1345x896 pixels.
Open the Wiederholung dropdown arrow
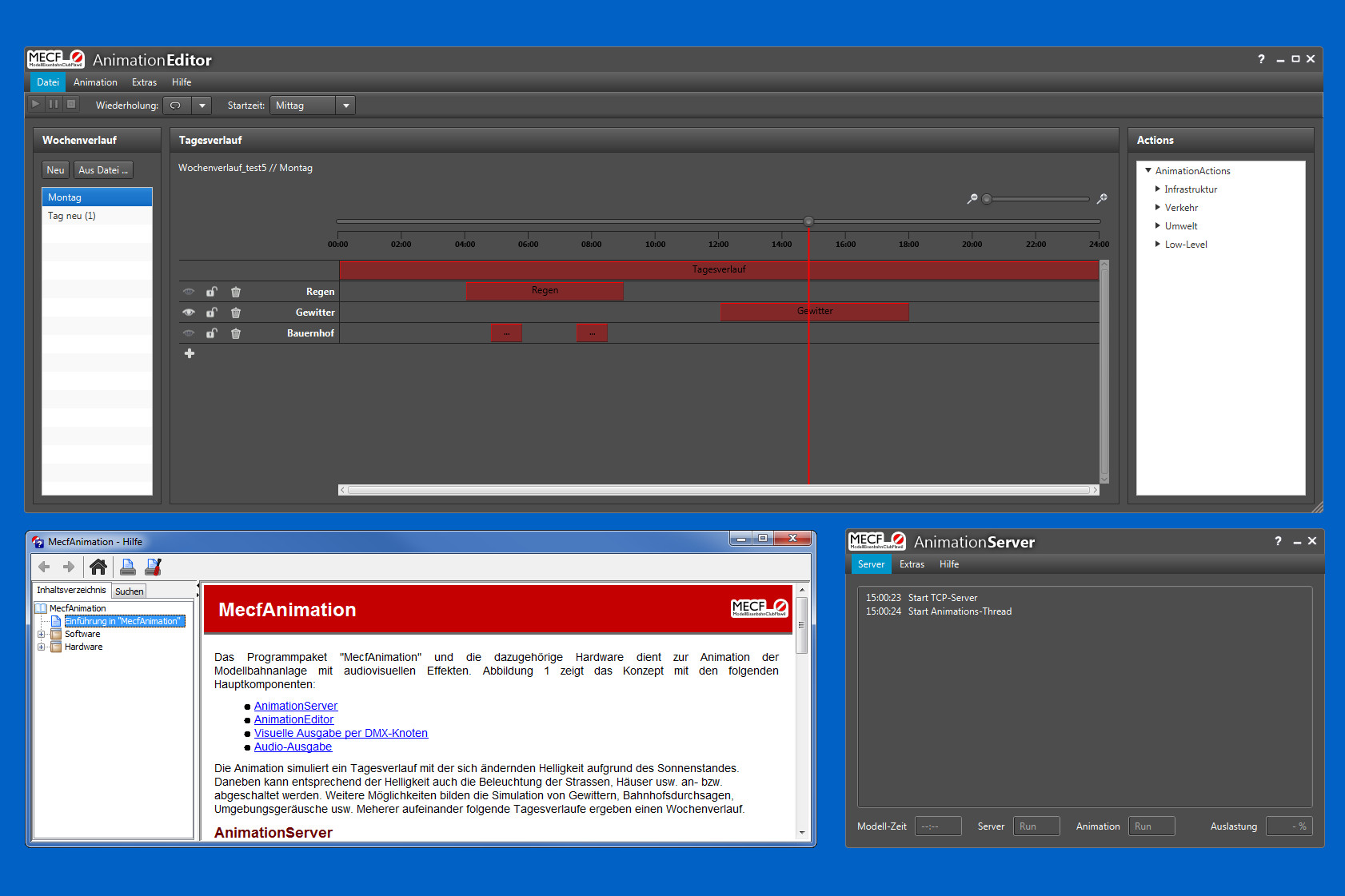pos(202,106)
